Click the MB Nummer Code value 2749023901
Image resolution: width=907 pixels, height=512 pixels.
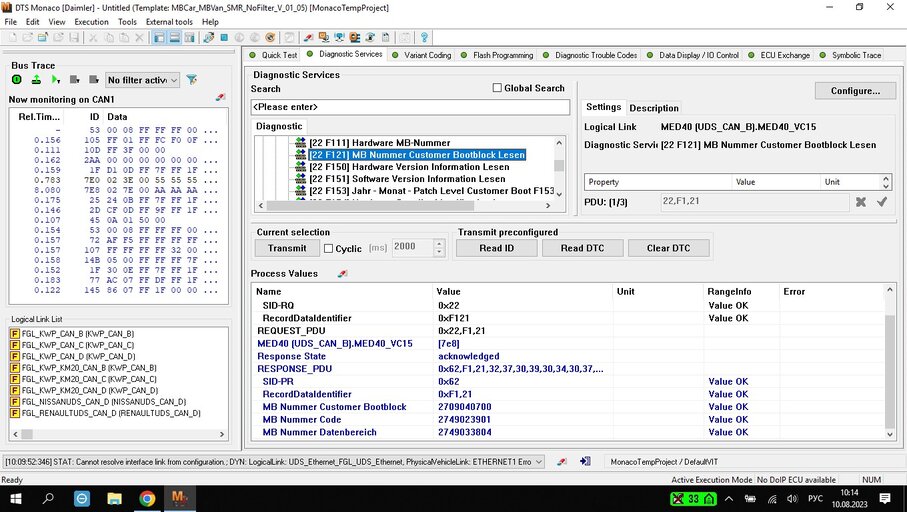pyautogui.click(x=464, y=419)
